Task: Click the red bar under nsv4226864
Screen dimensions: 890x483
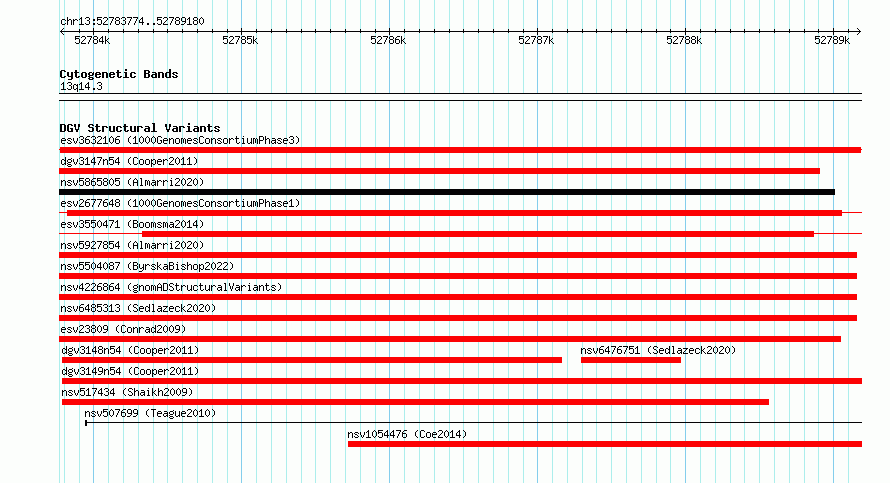Action: pos(458,297)
